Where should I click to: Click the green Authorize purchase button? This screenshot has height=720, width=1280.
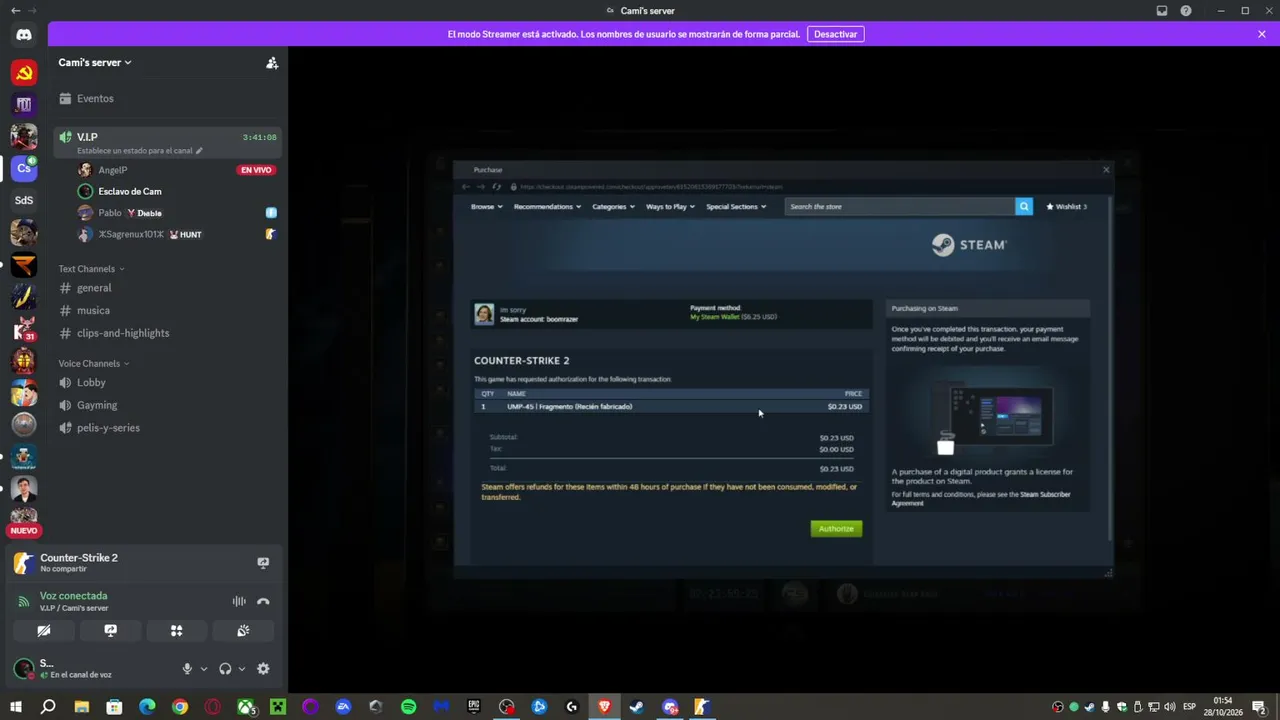(x=836, y=528)
